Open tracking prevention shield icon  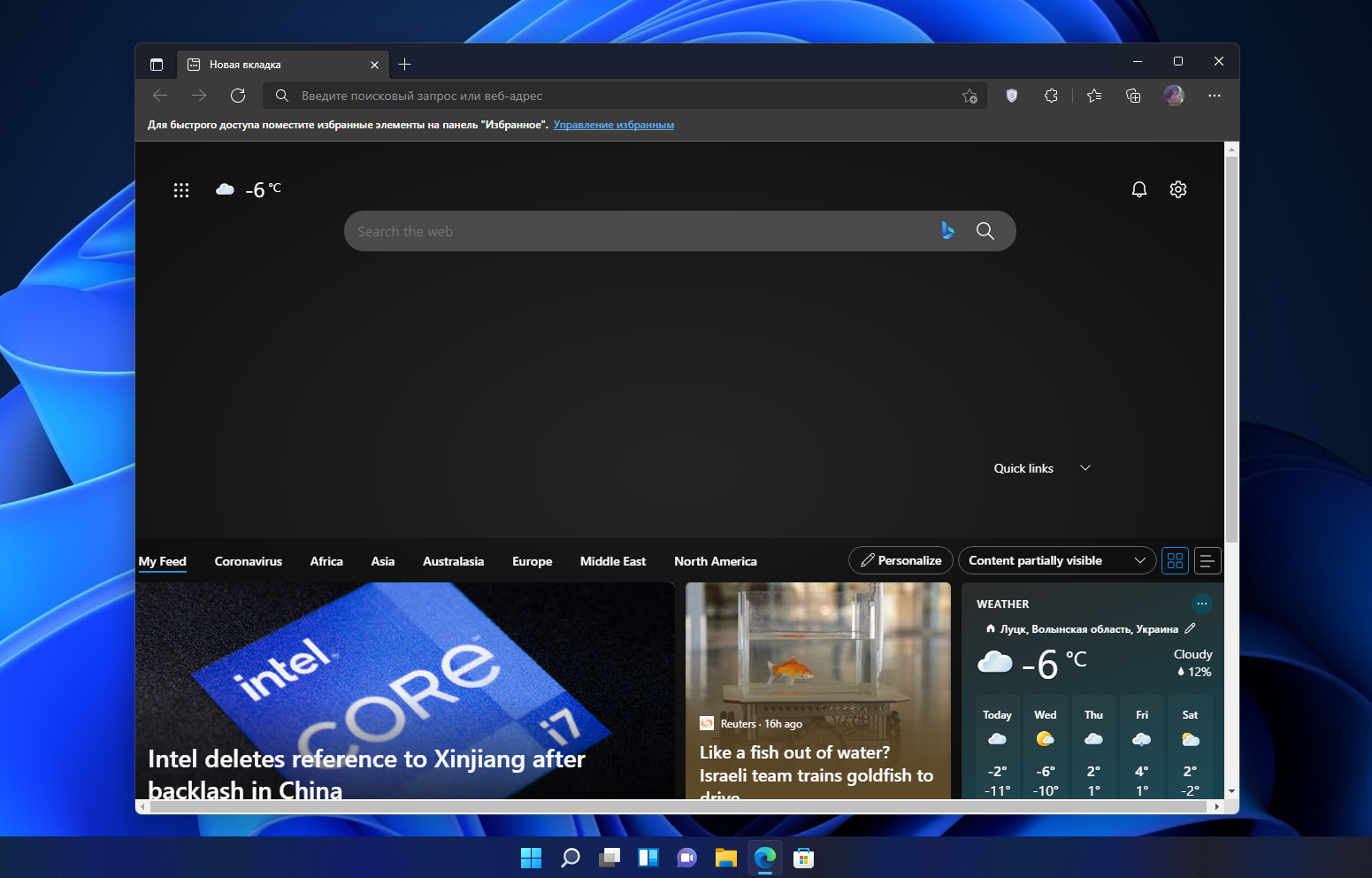coord(1012,96)
